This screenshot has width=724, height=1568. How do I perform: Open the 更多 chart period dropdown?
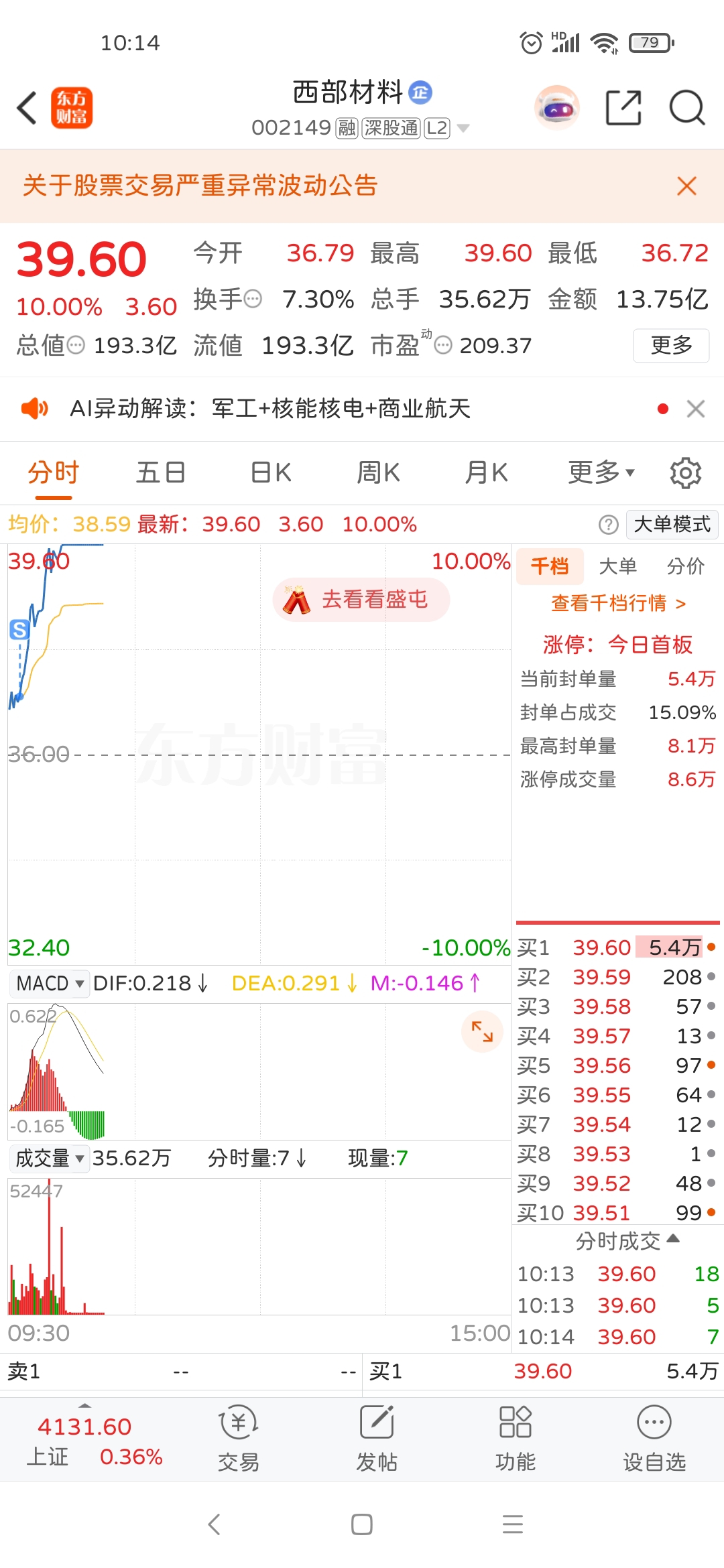point(601,473)
